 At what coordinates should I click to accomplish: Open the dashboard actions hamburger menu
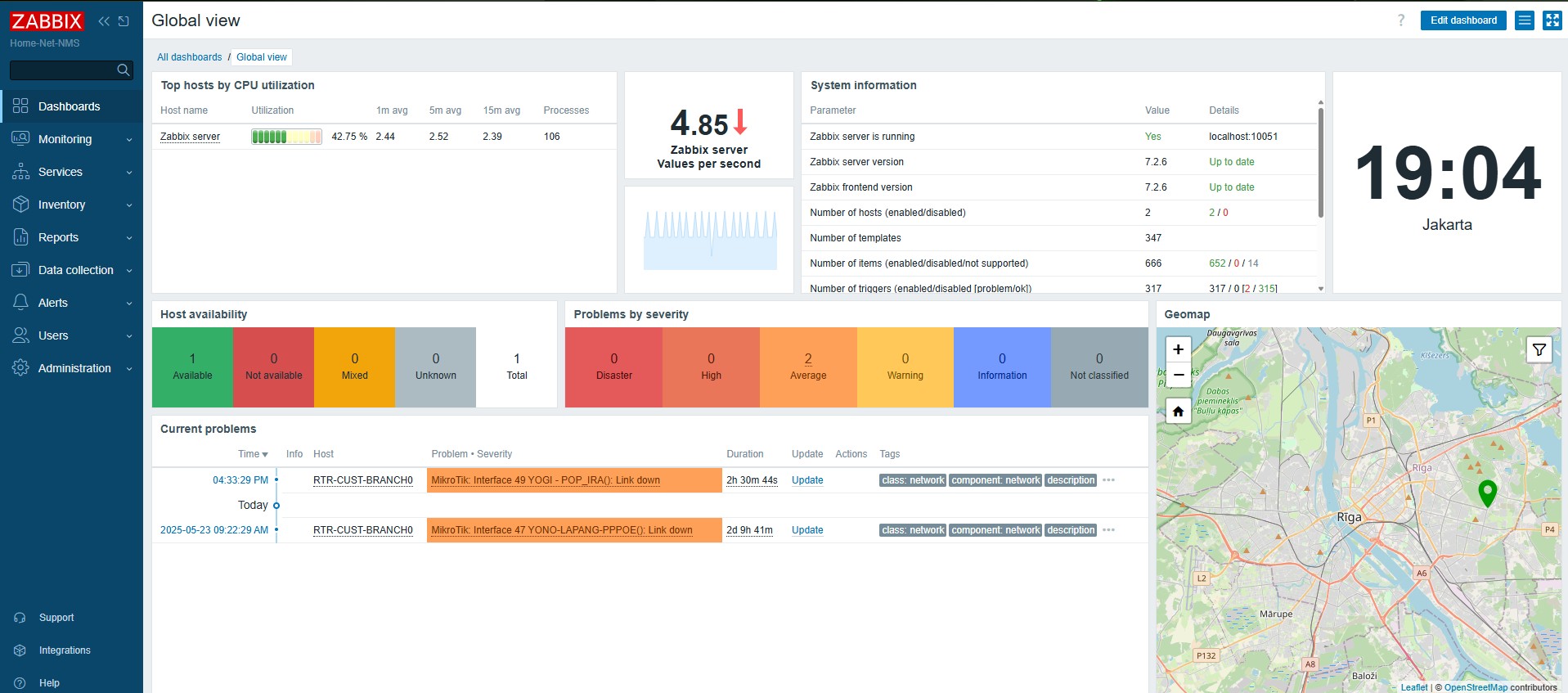click(x=1525, y=20)
